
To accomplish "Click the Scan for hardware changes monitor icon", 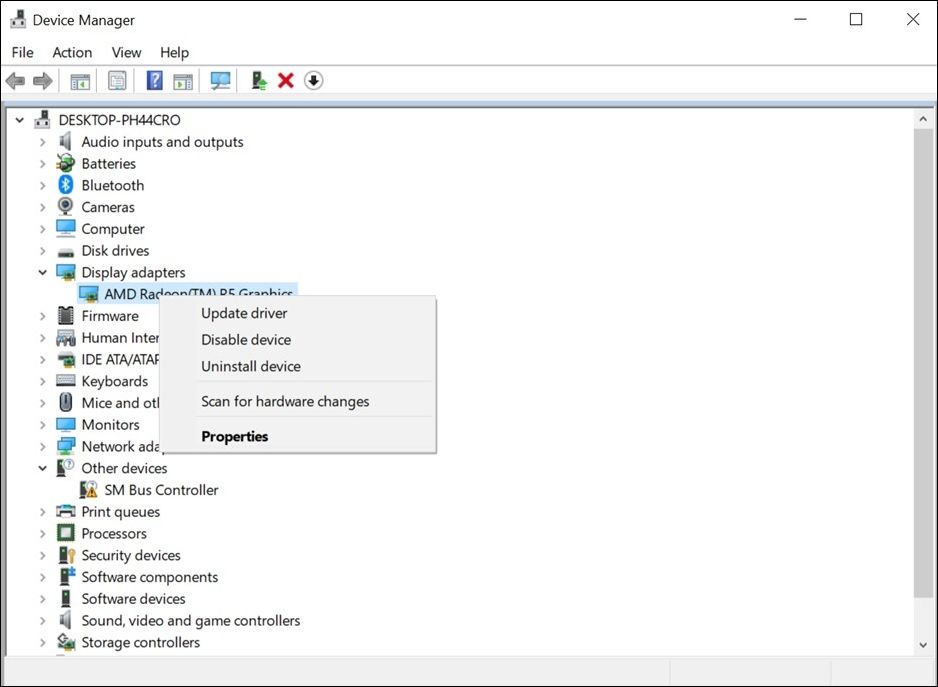I will (x=220, y=81).
